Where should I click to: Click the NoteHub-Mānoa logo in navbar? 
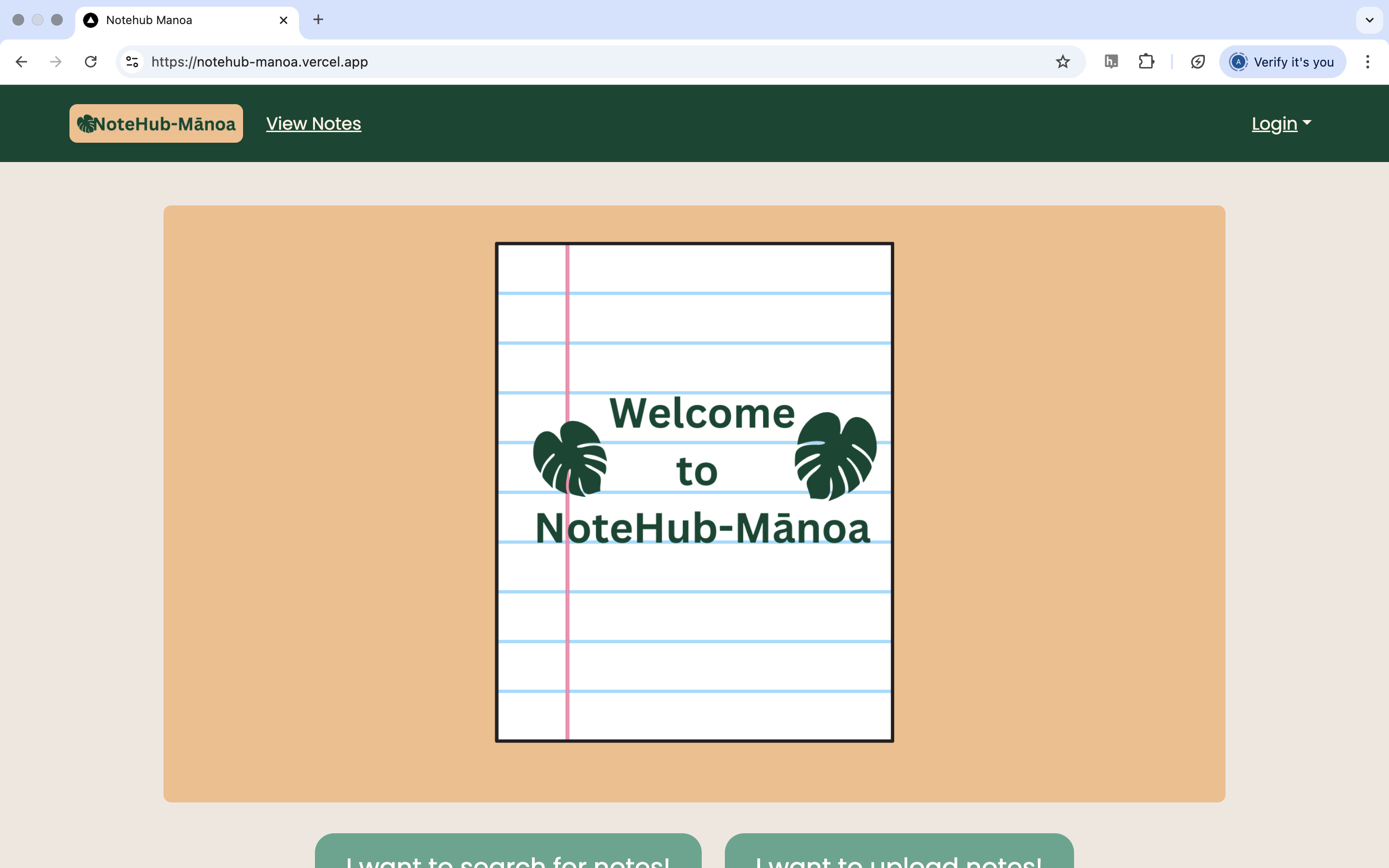point(156,123)
